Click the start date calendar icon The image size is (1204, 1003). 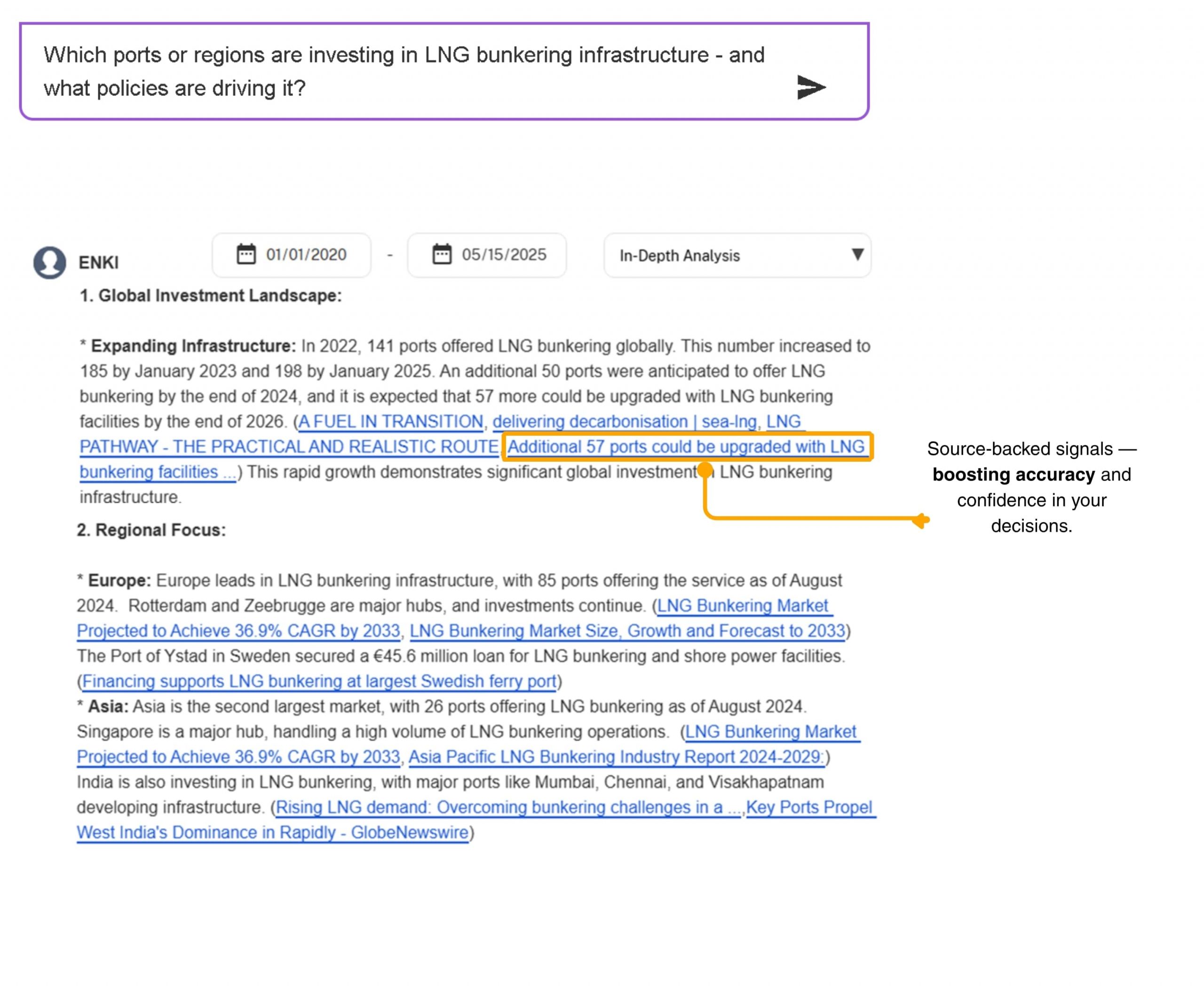click(246, 254)
